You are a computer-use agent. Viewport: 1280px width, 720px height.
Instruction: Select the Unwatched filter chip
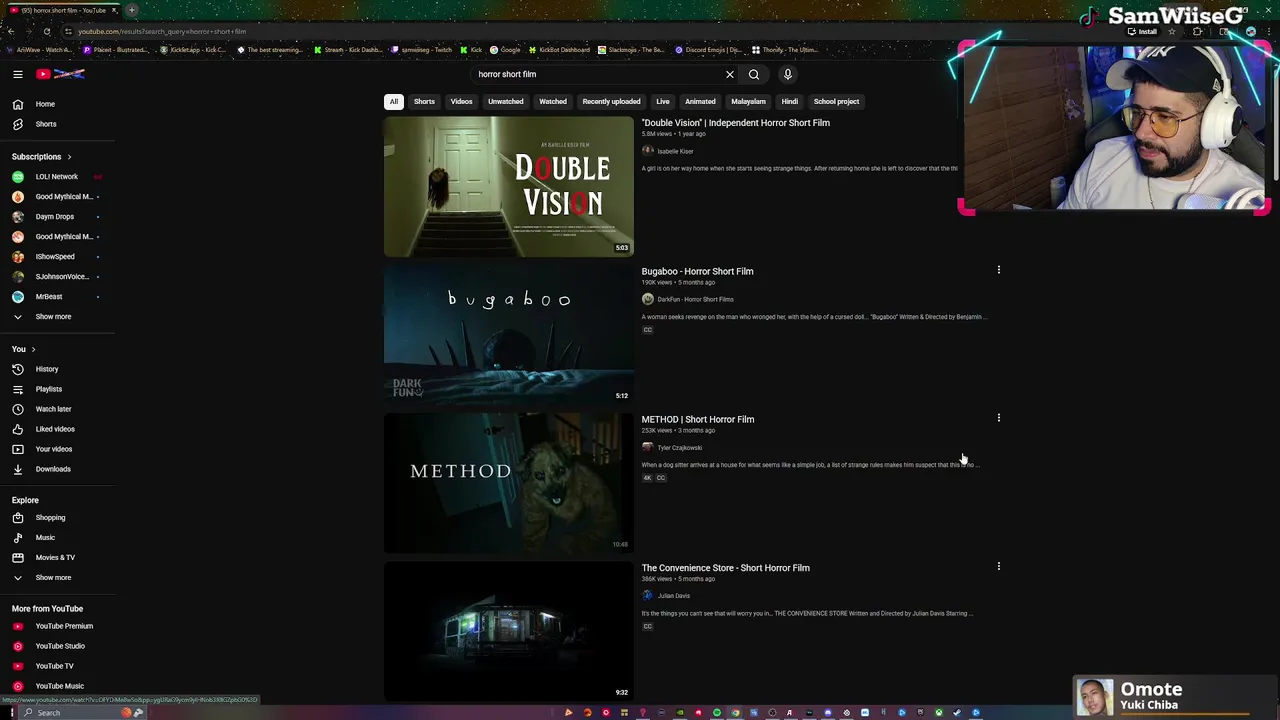[505, 101]
